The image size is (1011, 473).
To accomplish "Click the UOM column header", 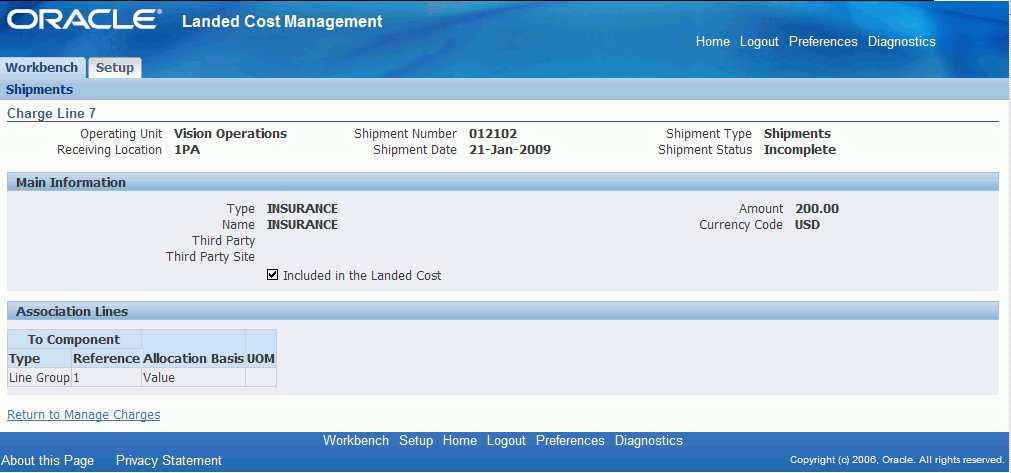I will [x=261, y=358].
